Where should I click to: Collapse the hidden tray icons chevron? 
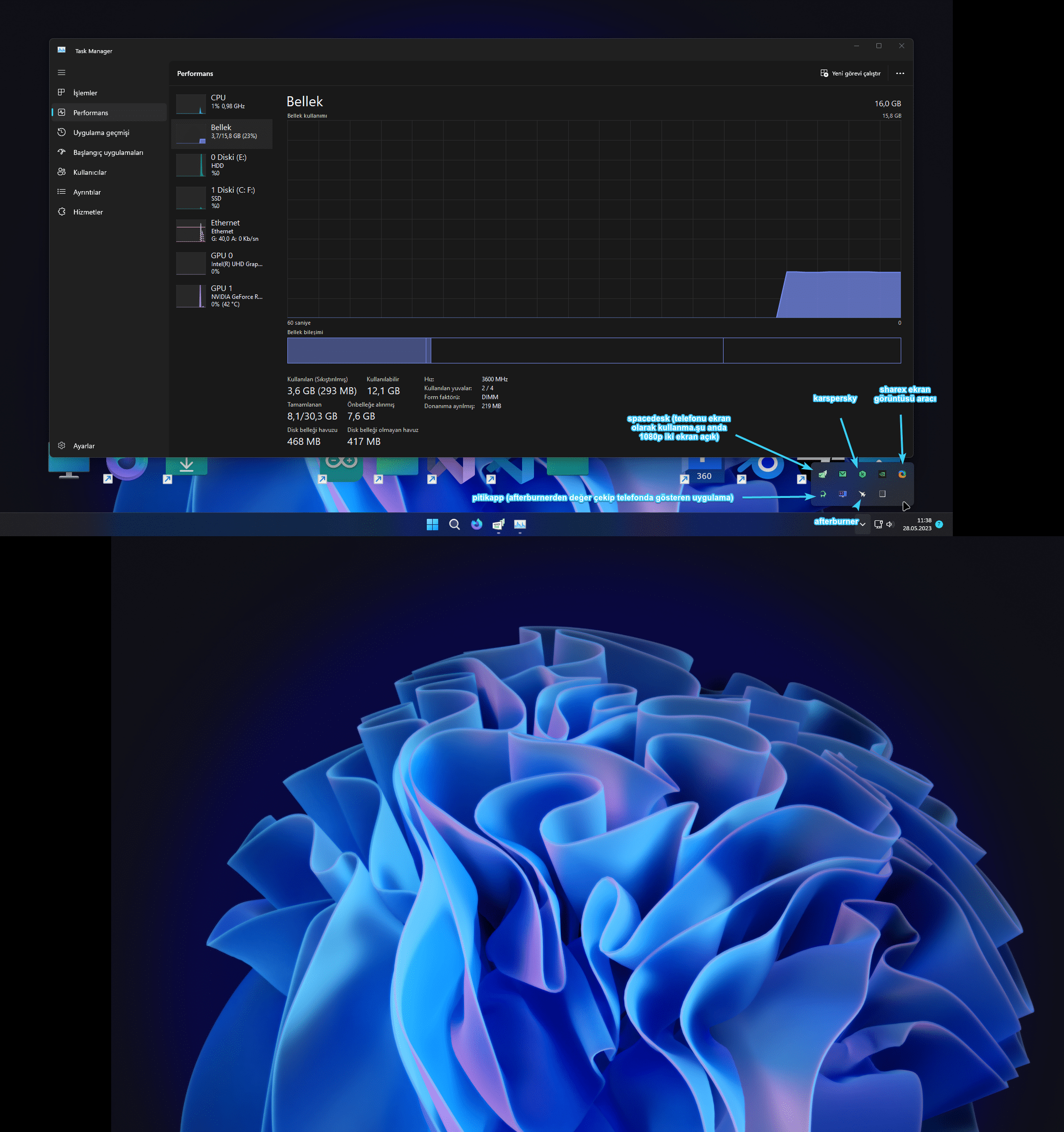click(863, 524)
